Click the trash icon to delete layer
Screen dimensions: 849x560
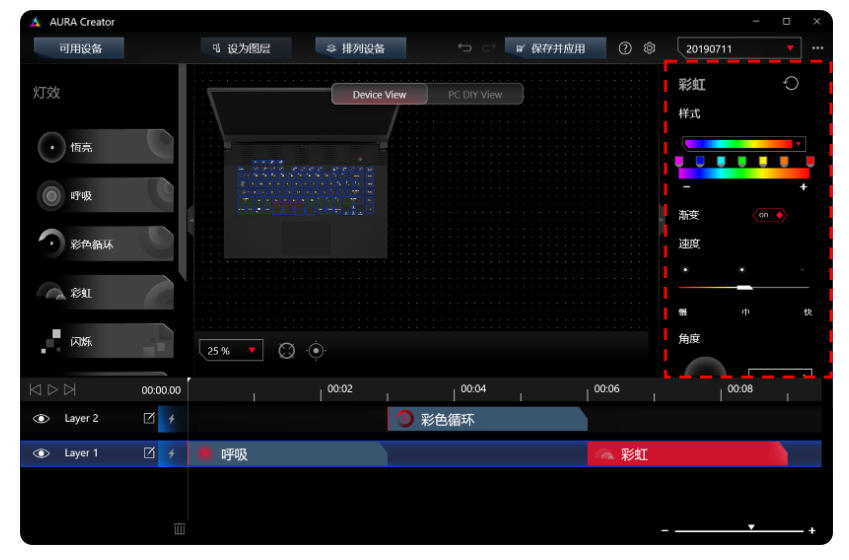[x=179, y=529]
